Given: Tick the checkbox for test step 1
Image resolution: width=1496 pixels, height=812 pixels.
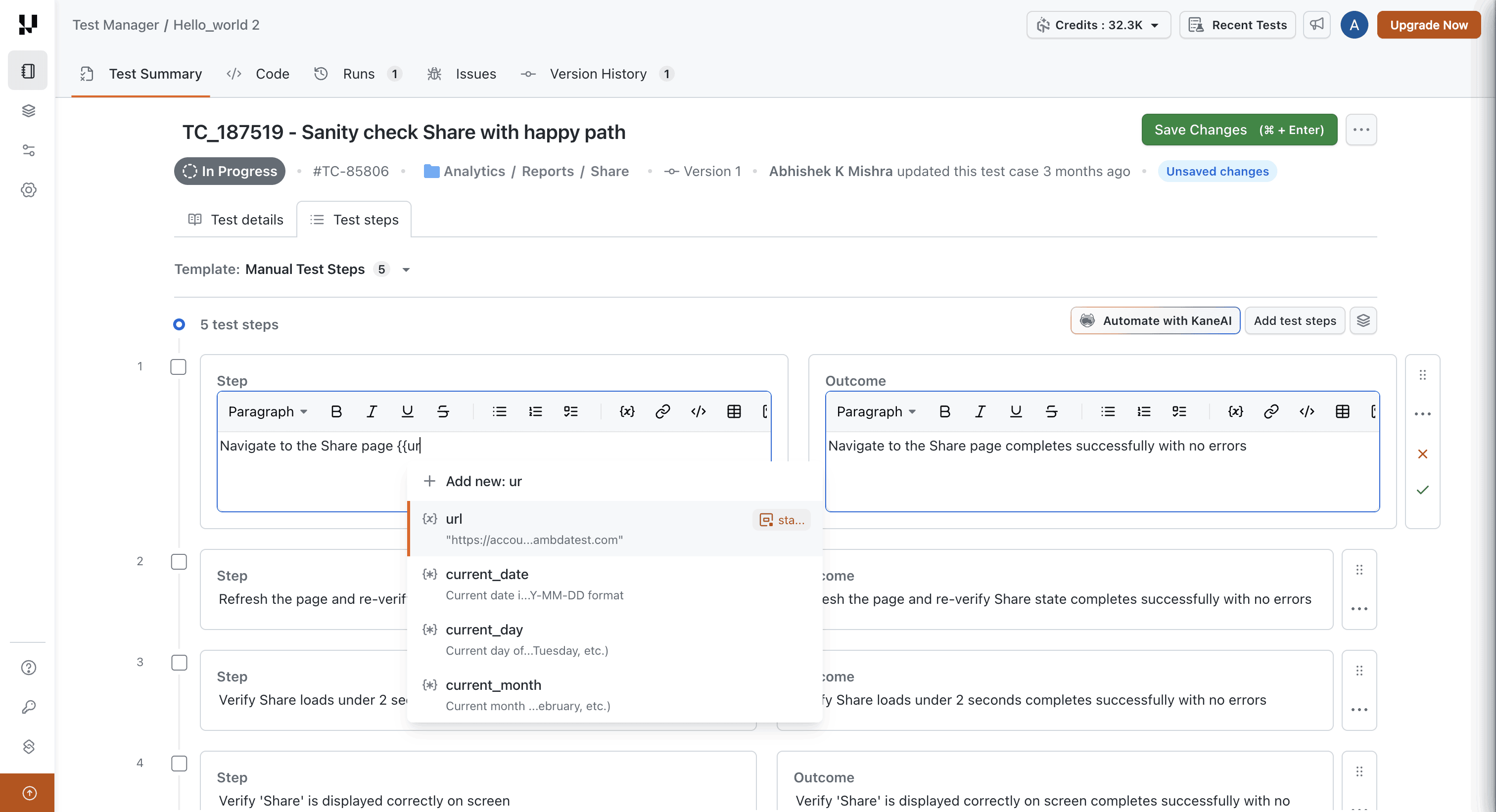Looking at the screenshot, I should (x=178, y=367).
